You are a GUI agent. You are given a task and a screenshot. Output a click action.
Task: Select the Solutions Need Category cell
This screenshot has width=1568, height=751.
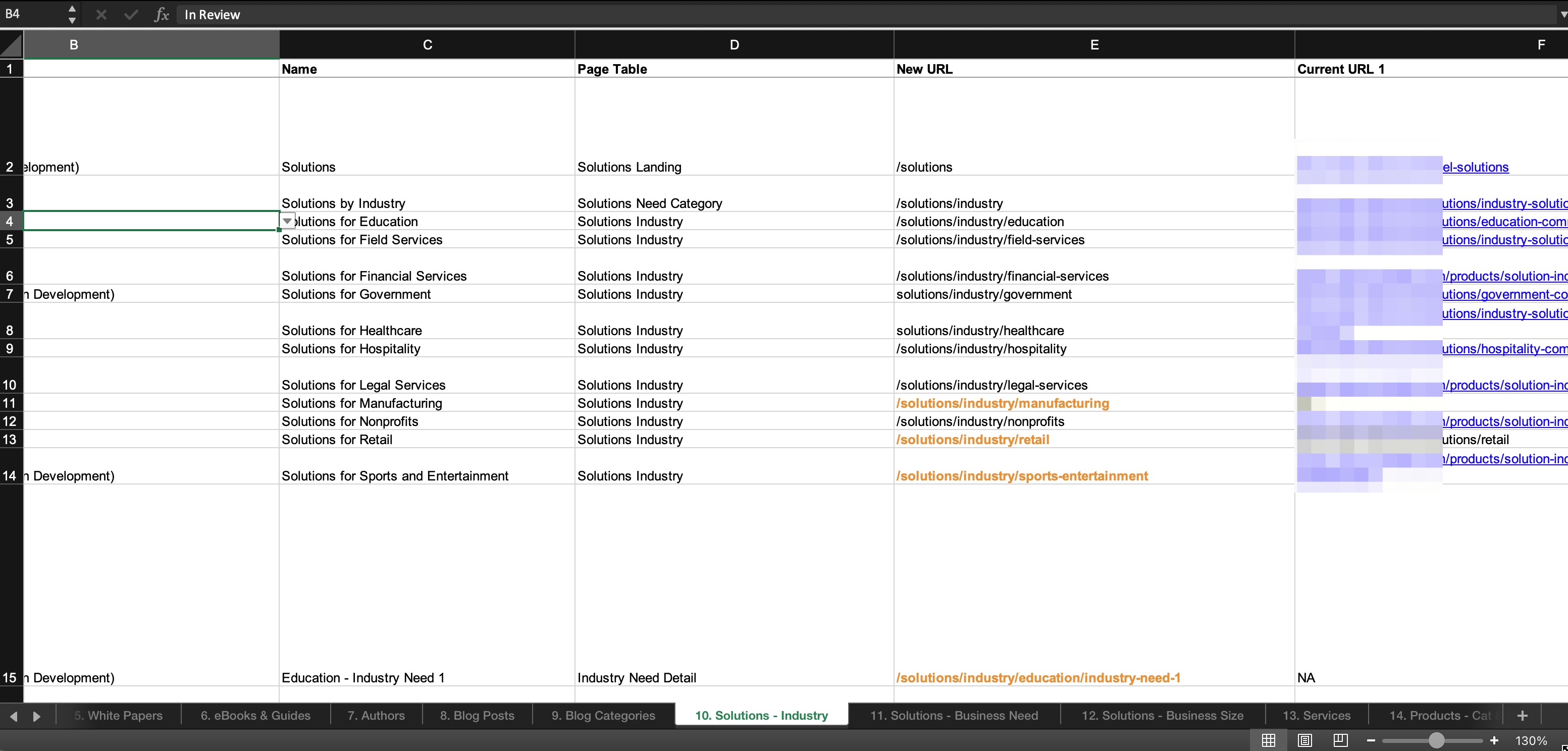point(734,193)
